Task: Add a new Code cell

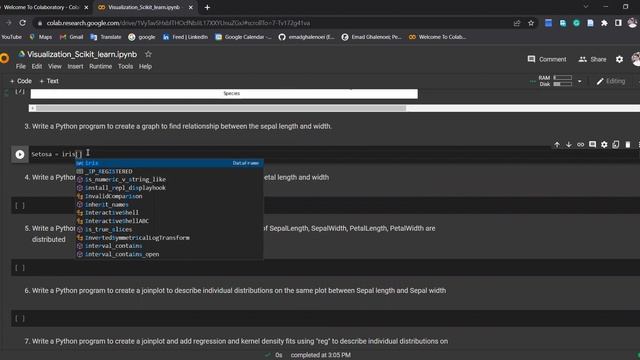Action: (x=21, y=81)
